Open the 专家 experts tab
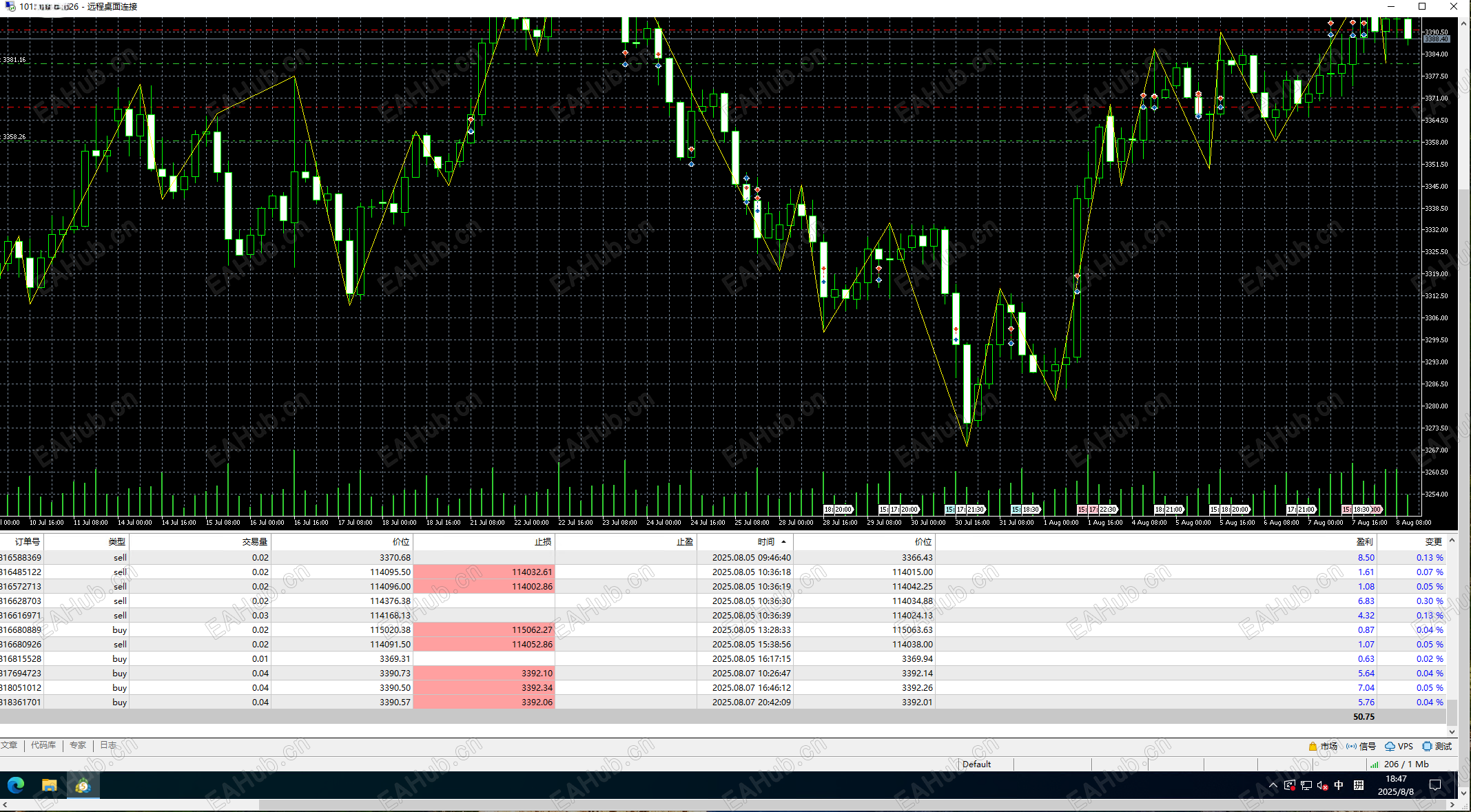This screenshot has width=1471, height=812. coord(77,746)
